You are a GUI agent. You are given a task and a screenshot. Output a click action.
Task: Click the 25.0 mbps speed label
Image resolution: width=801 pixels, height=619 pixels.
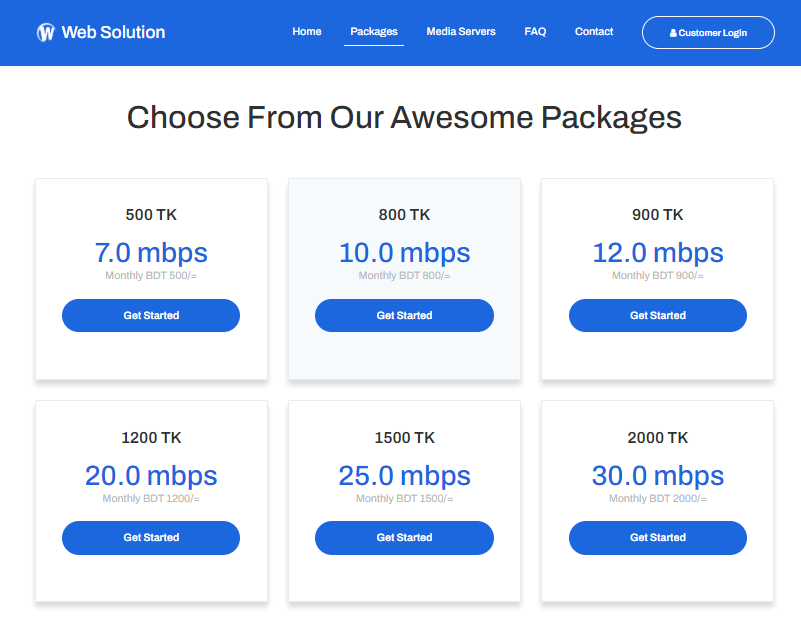click(404, 476)
